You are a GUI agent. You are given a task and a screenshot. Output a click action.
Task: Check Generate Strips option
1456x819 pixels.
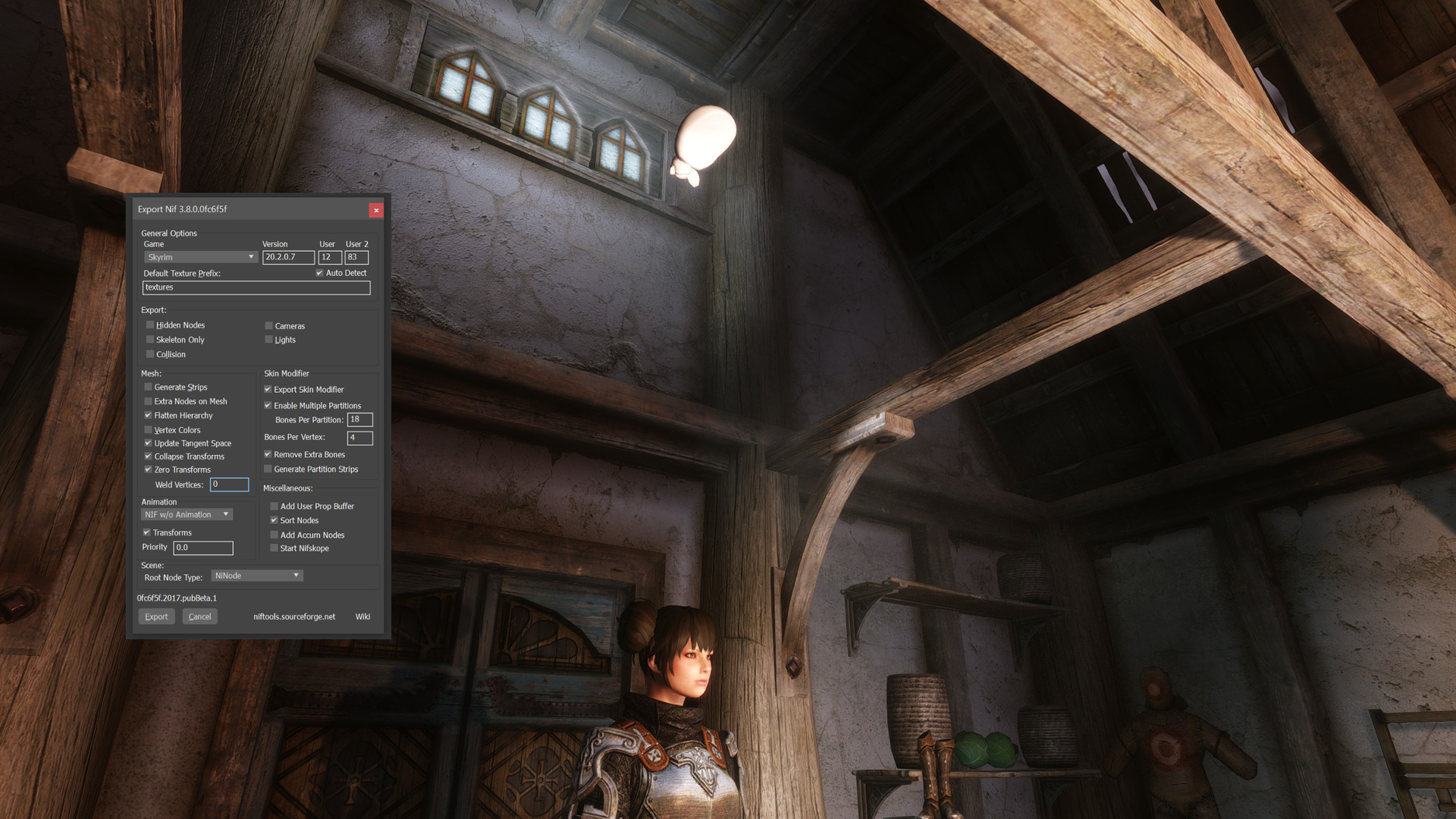coord(149,387)
